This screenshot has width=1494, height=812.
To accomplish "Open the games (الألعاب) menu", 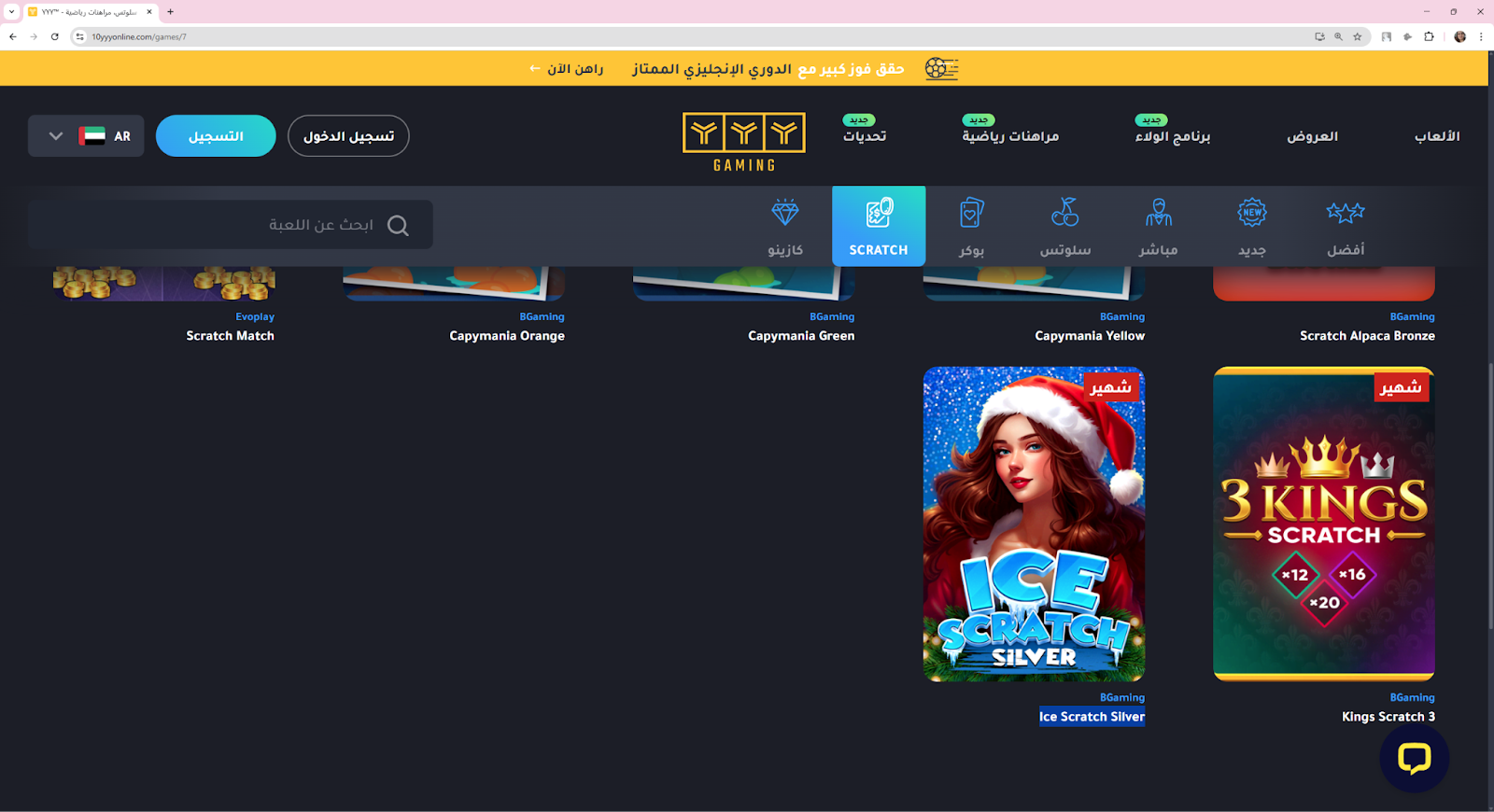I will tap(1437, 136).
